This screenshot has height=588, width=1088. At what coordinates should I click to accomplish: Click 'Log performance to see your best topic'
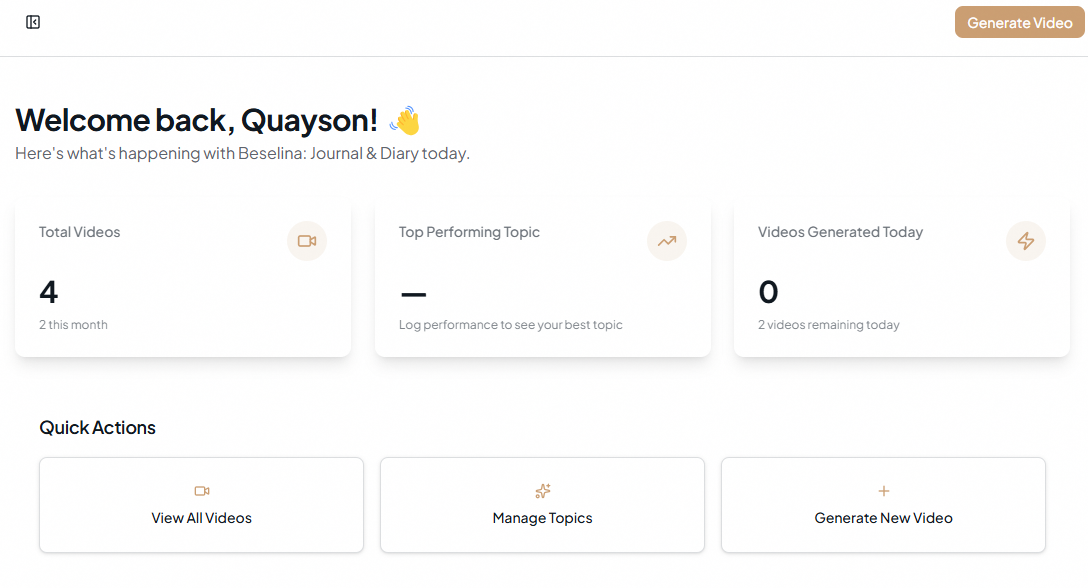(511, 324)
